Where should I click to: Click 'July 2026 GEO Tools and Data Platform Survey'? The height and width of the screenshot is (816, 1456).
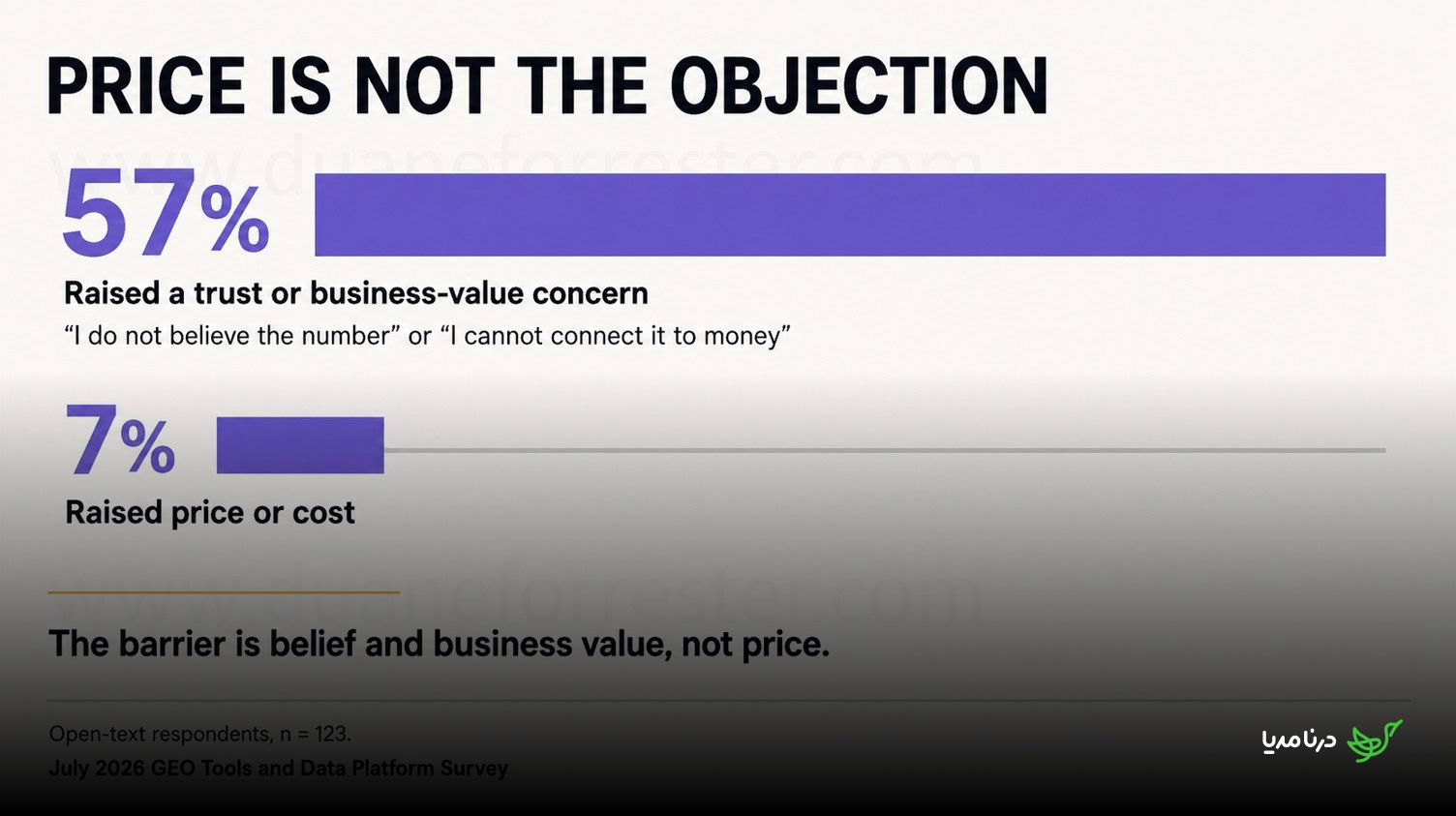click(279, 769)
